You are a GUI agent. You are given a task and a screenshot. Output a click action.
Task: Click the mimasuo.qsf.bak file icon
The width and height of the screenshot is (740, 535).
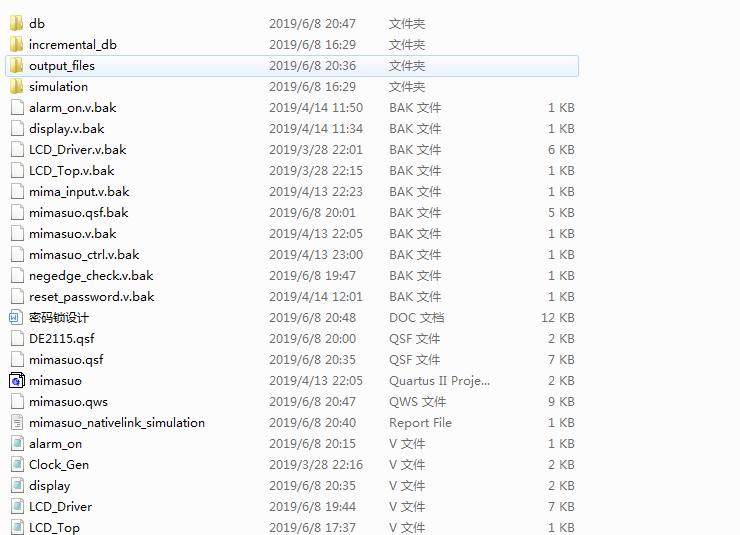(17, 212)
